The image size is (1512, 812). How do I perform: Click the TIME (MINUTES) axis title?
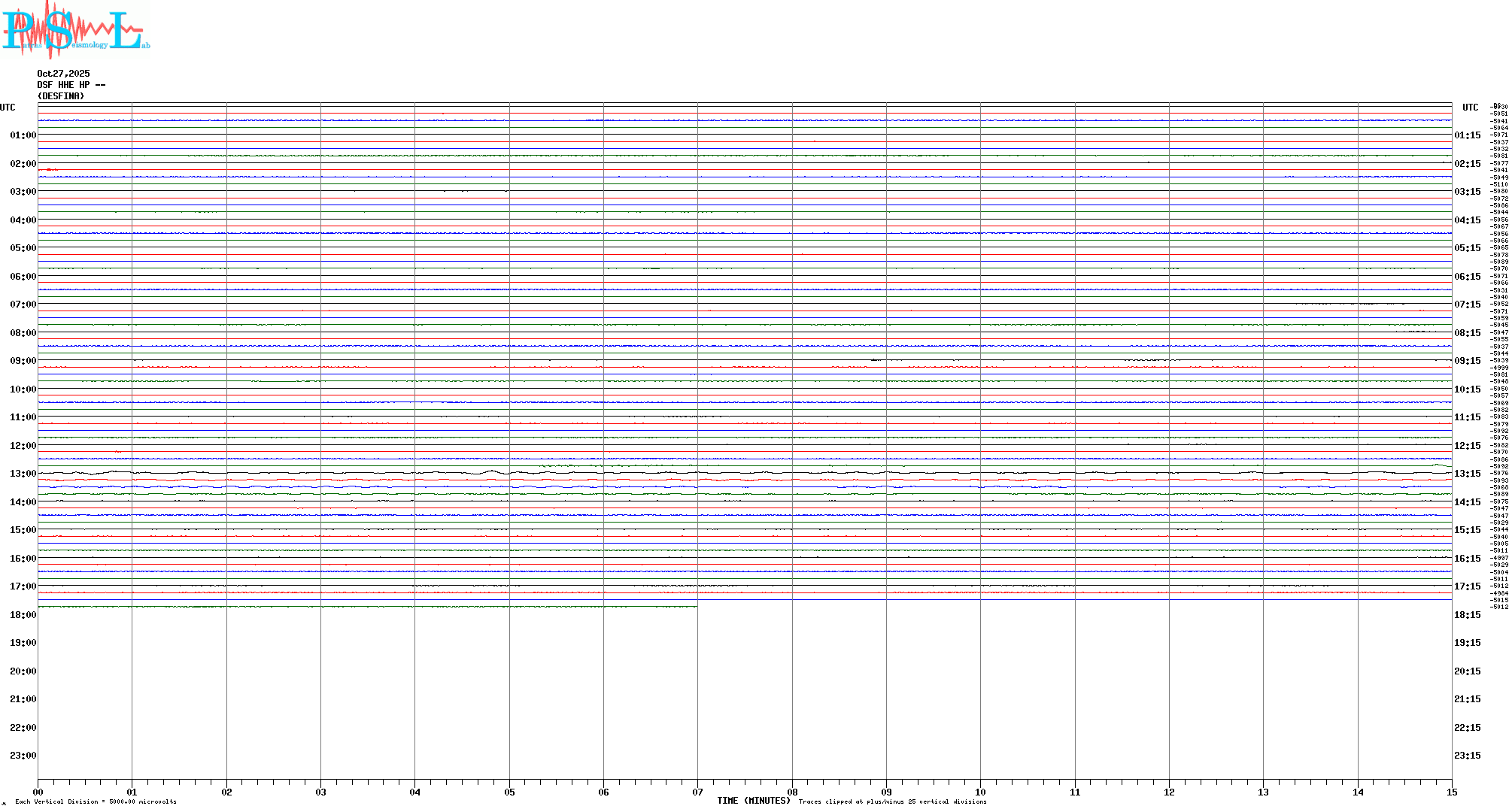tap(754, 801)
